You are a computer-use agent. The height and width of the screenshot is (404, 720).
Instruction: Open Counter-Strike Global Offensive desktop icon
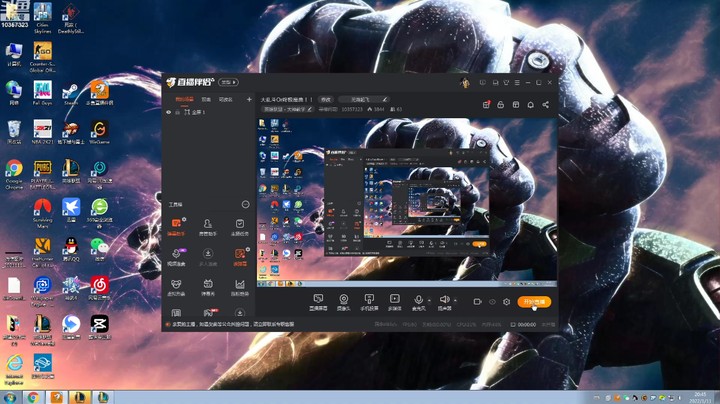(42, 57)
